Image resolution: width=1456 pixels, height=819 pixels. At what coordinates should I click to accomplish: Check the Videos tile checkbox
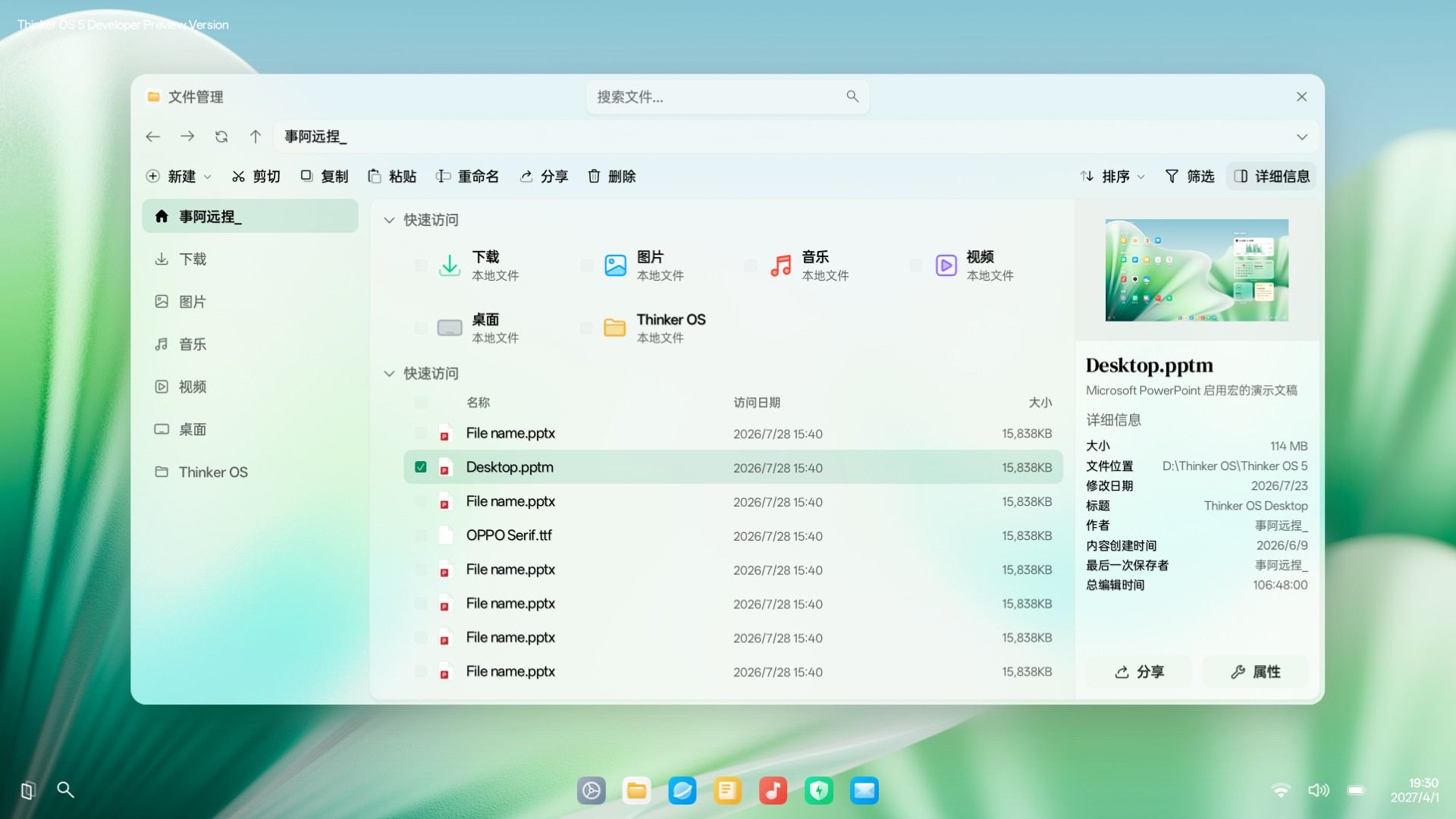[916, 265]
